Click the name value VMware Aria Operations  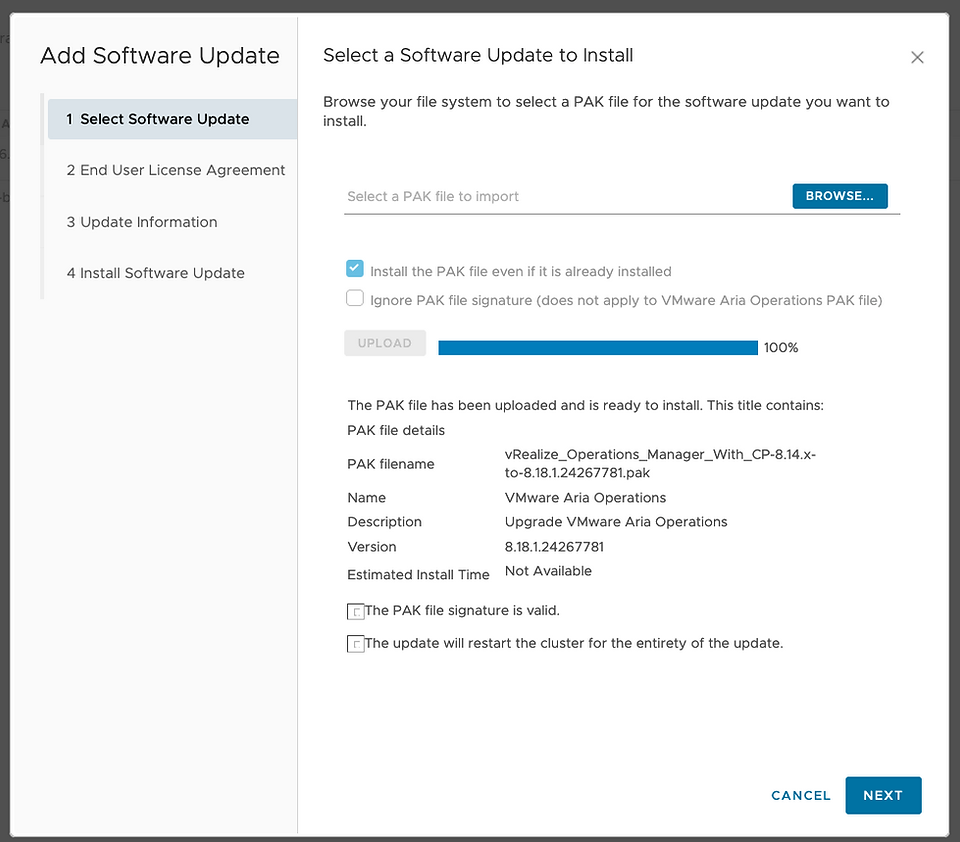pyautogui.click(x=585, y=498)
